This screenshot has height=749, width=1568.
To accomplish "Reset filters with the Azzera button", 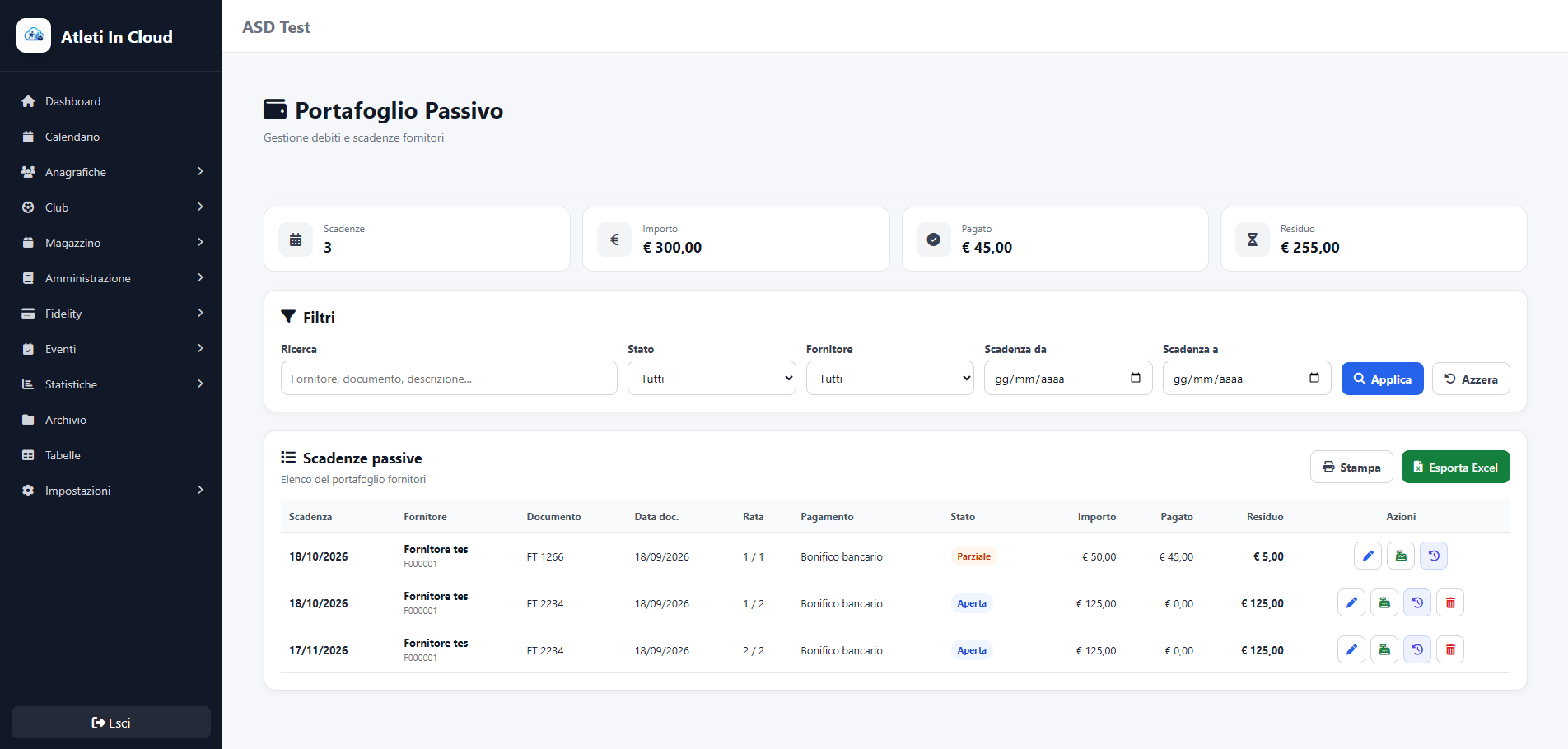I will (1471, 379).
